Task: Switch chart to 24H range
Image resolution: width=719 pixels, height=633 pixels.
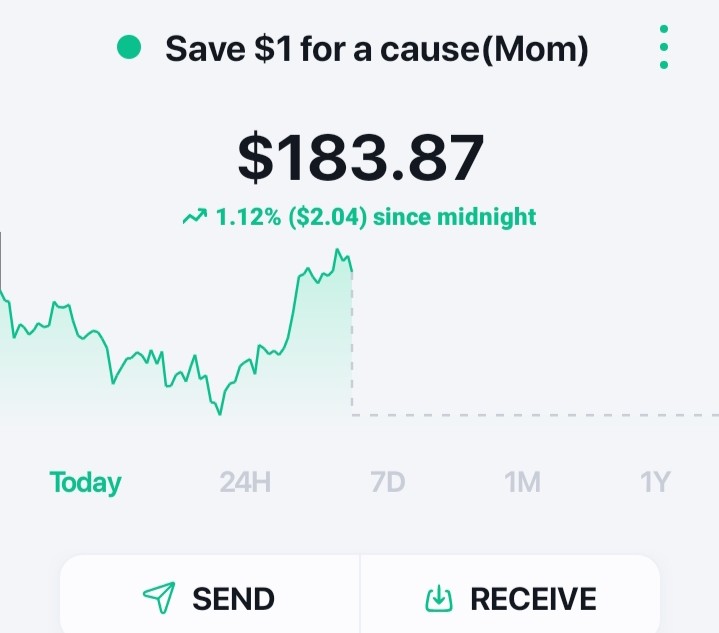Action: pos(245,482)
